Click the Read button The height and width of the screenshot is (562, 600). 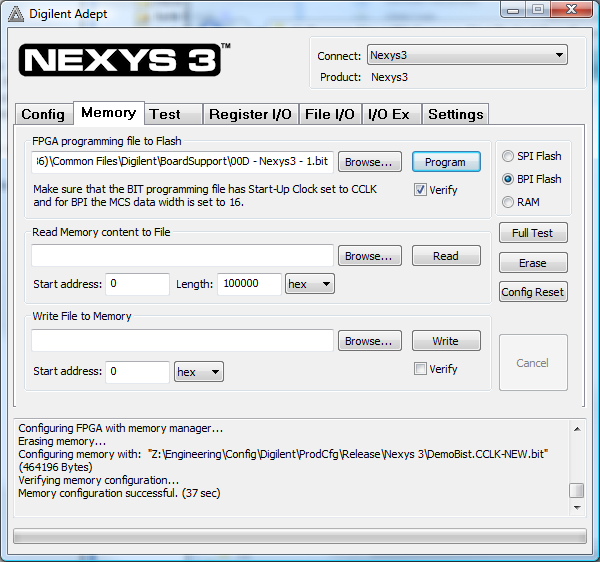(x=446, y=256)
